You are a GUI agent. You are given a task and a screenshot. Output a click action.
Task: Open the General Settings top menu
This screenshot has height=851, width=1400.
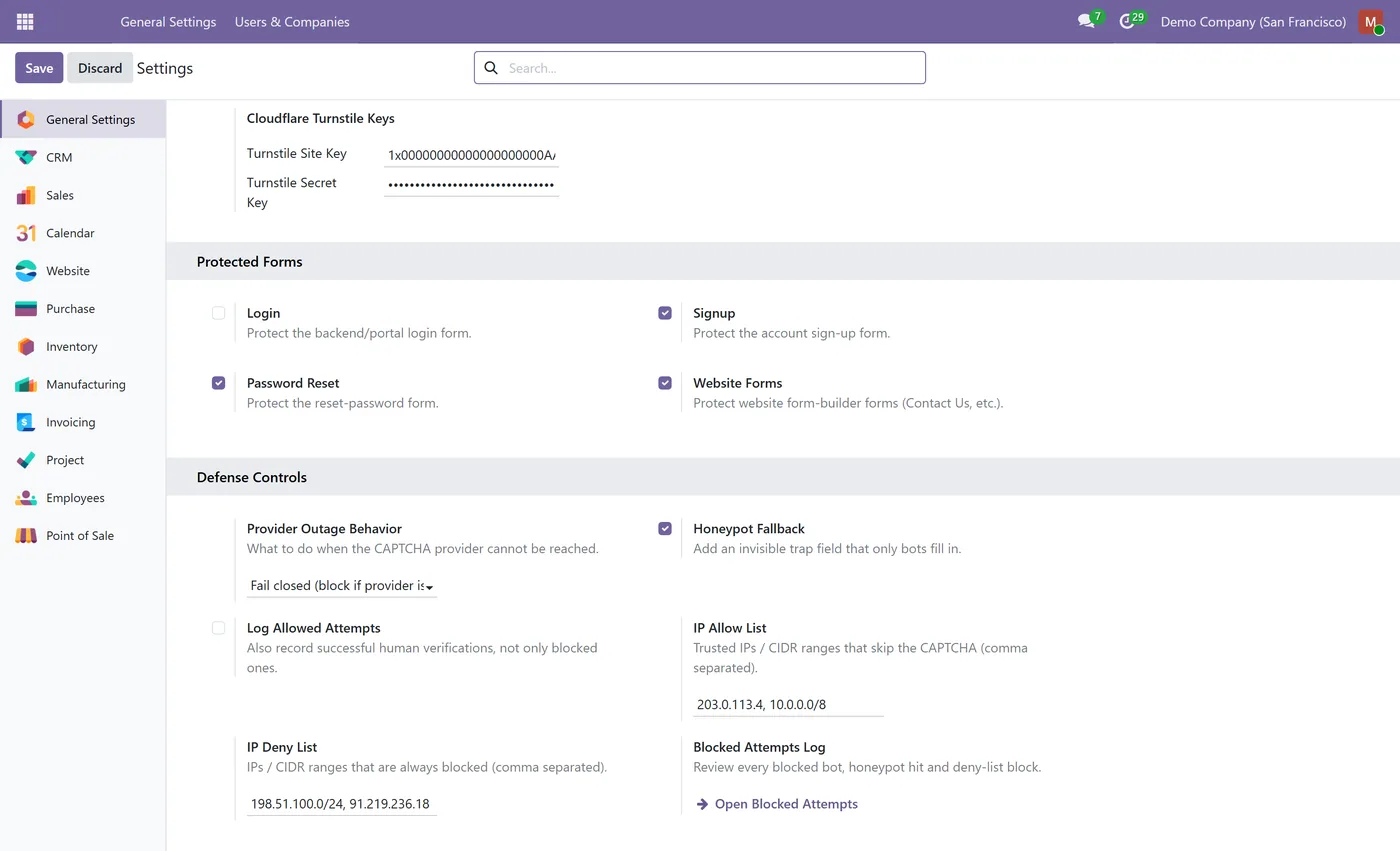[168, 22]
